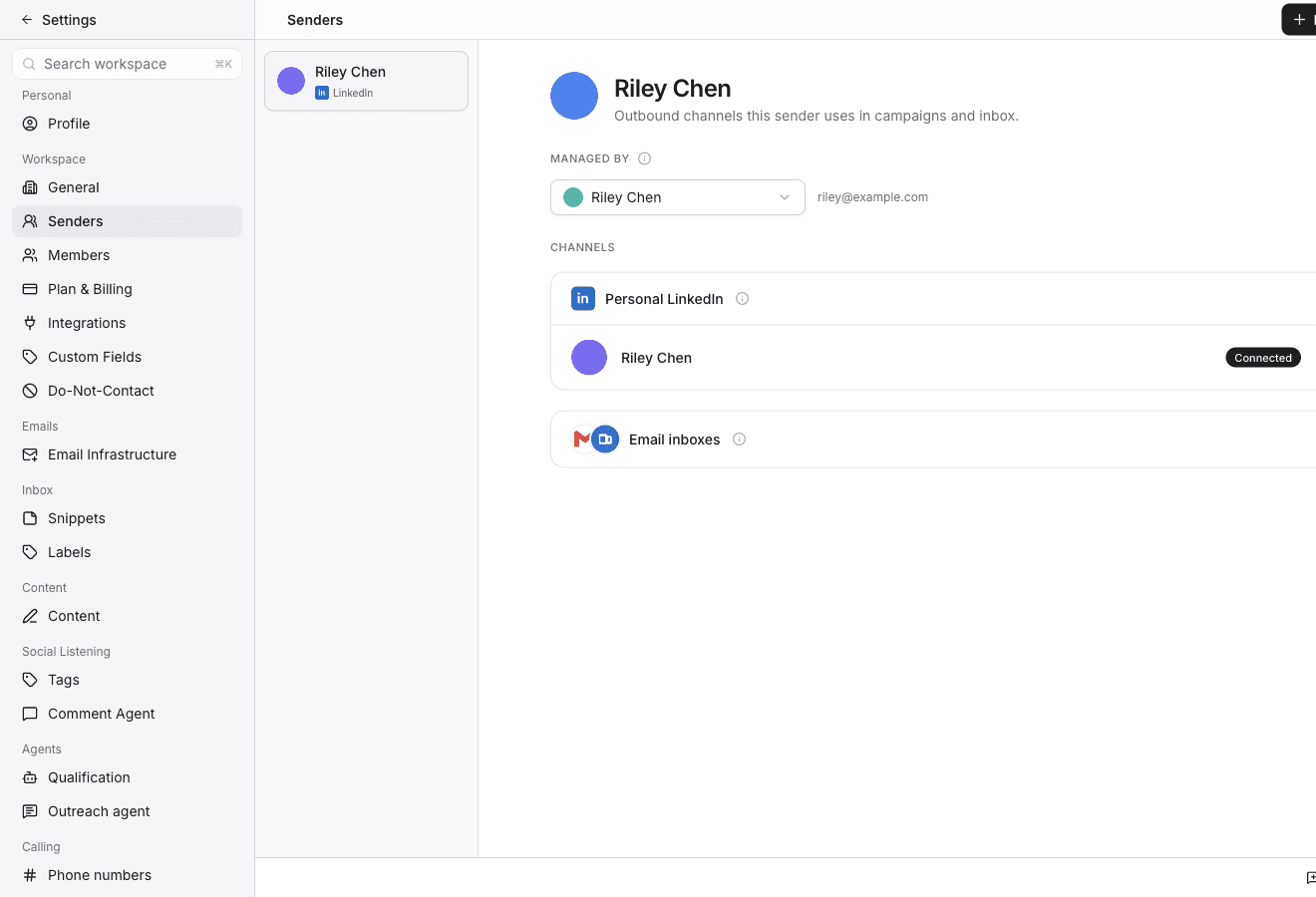Click the info icon beside Personal LinkedIn

(x=742, y=299)
